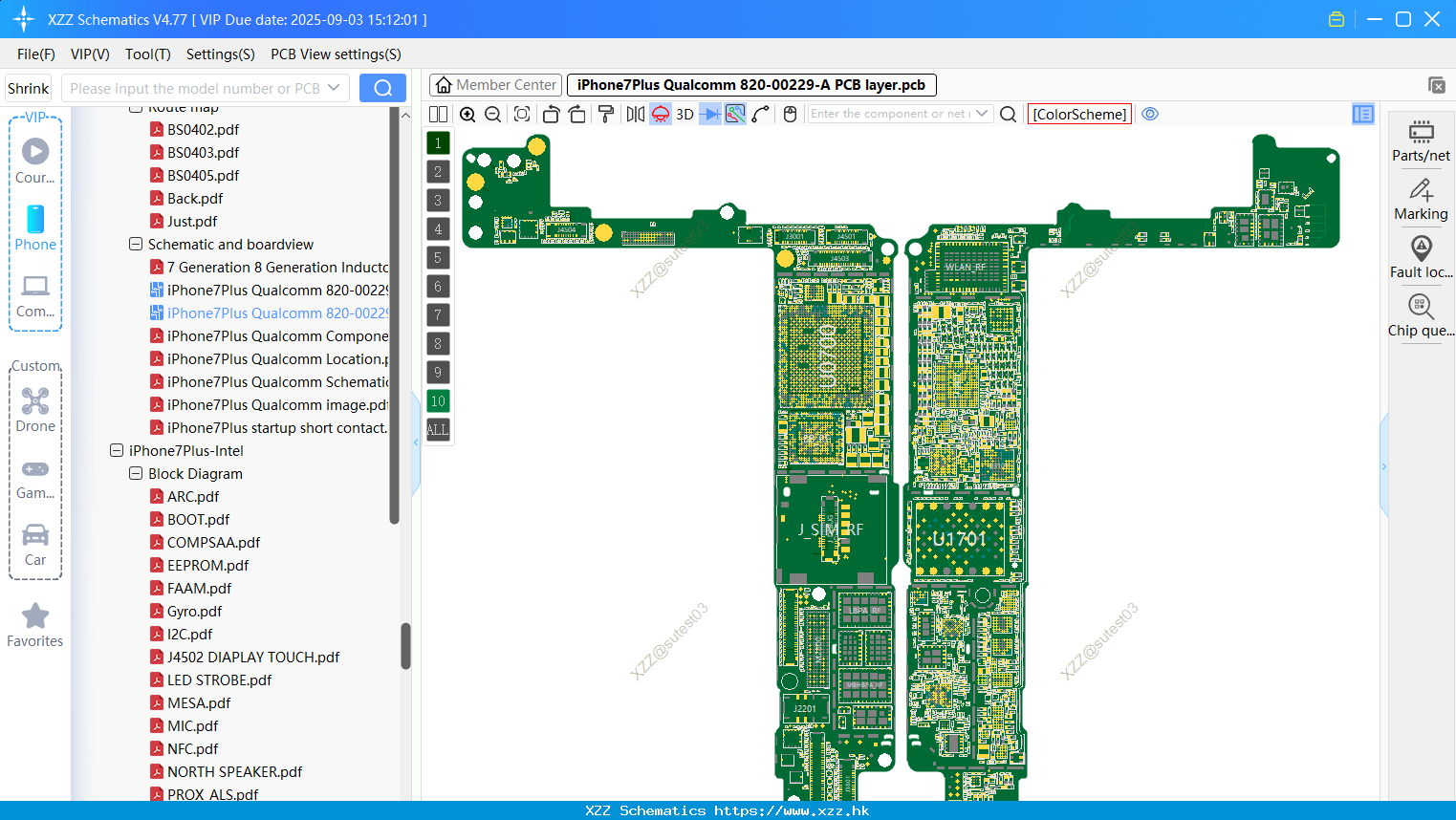Toggle the diode mode icon

click(710, 114)
